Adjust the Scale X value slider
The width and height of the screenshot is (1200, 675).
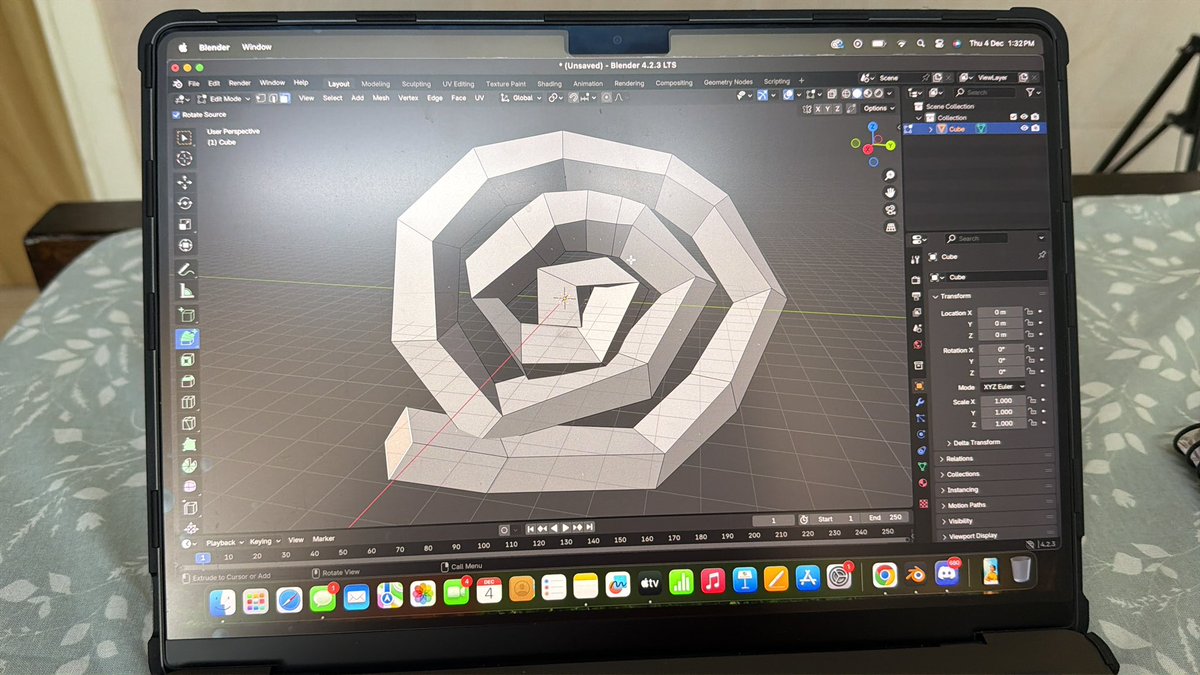point(1004,401)
